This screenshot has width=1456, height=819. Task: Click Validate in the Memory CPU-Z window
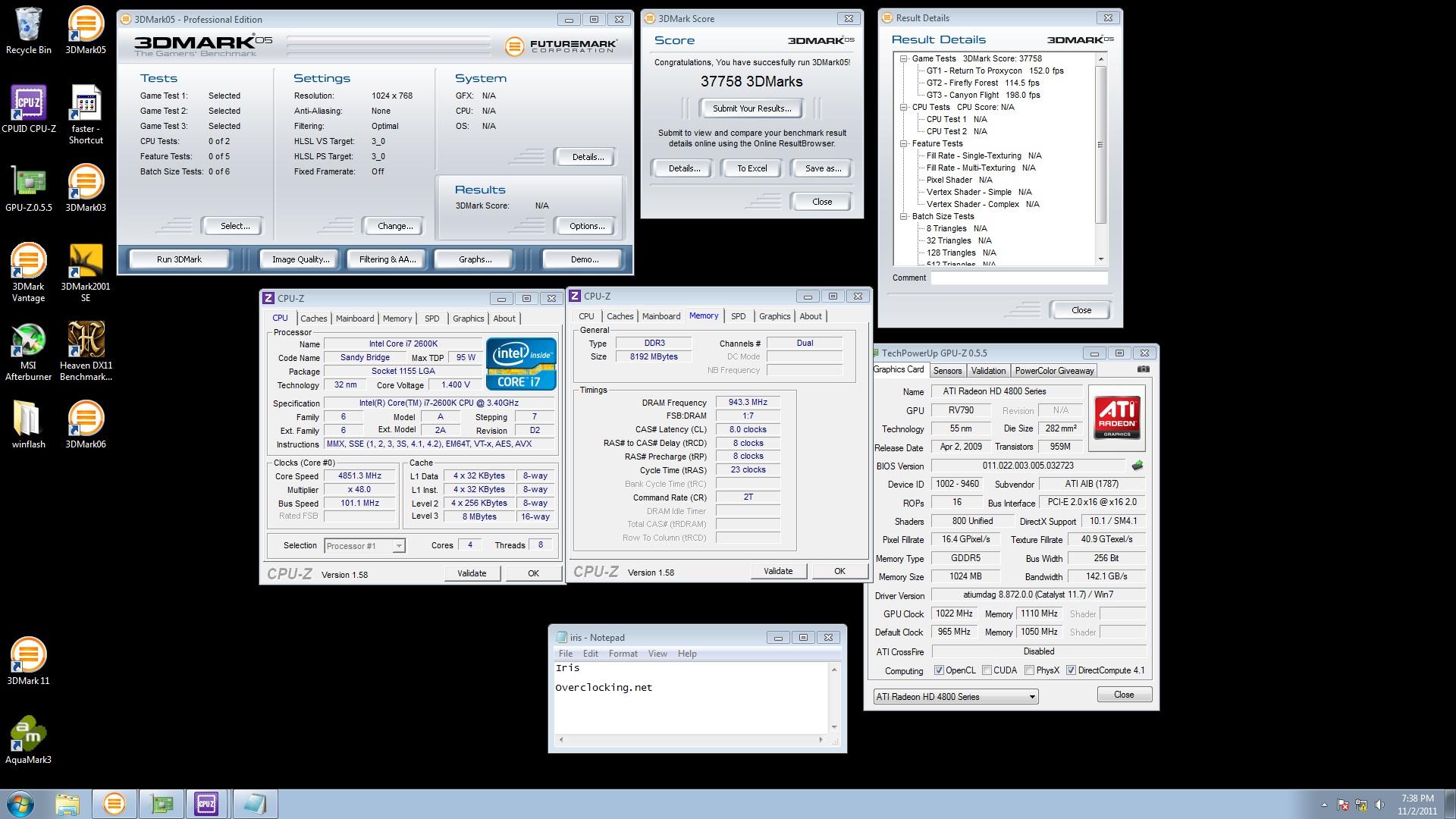click(x=778, y=571)
